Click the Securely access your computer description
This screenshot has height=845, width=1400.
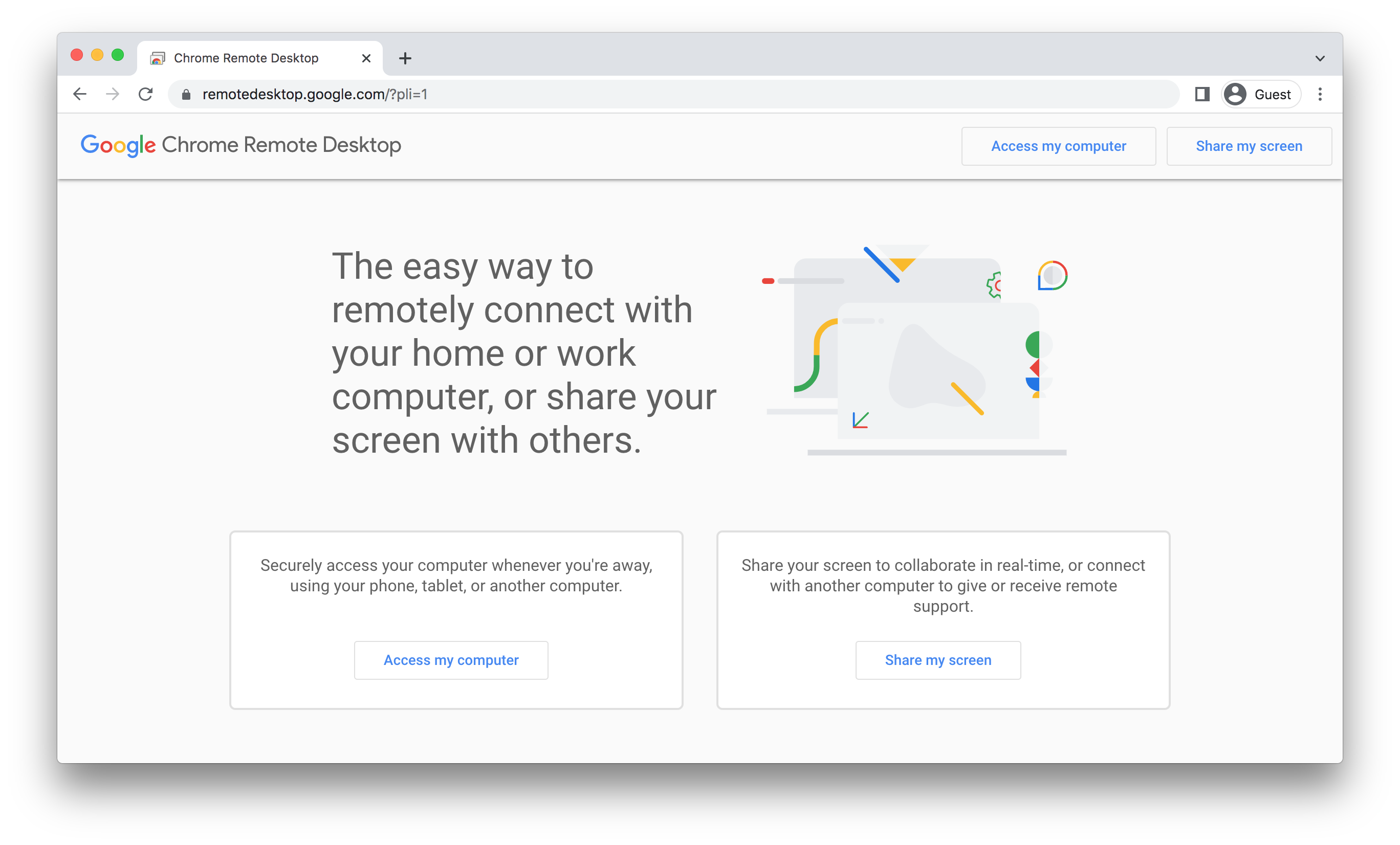pos(456,576)
